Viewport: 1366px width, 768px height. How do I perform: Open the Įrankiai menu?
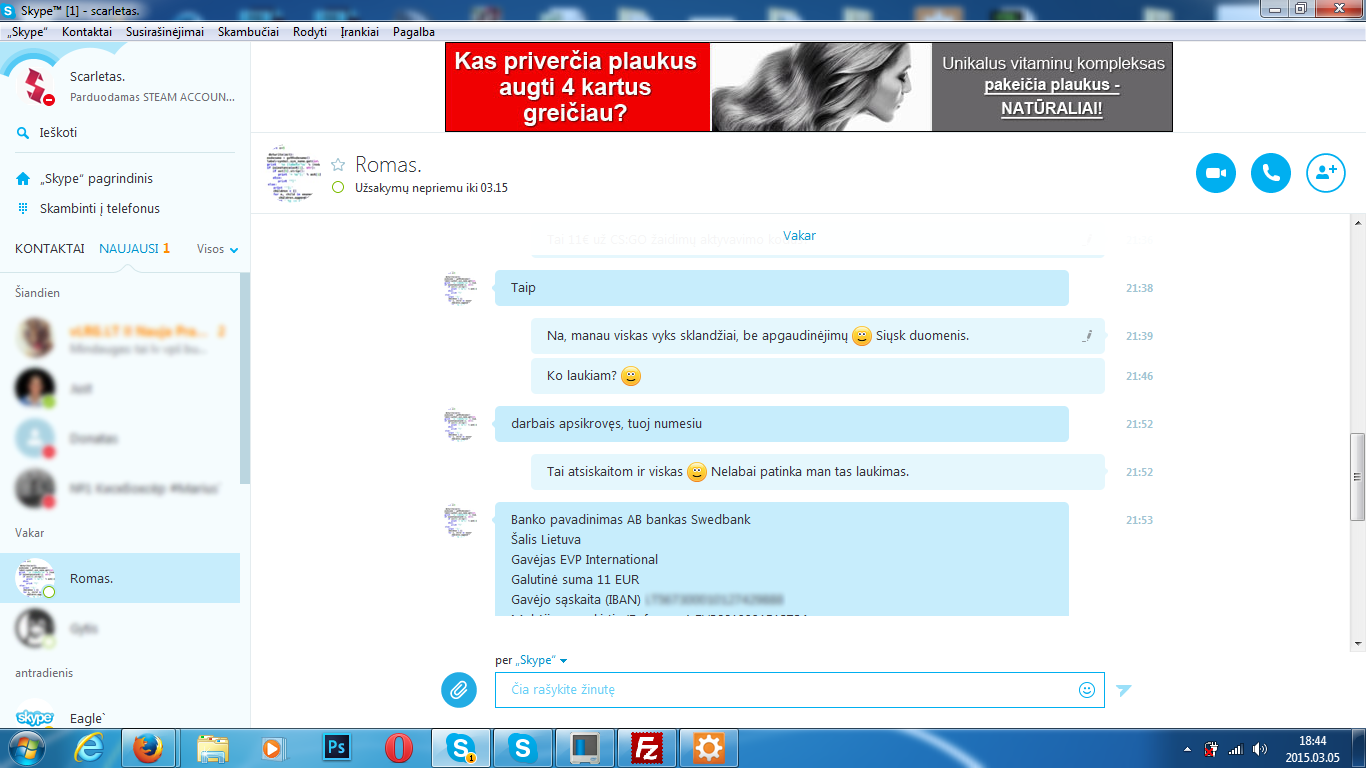(x=360, y=32)
